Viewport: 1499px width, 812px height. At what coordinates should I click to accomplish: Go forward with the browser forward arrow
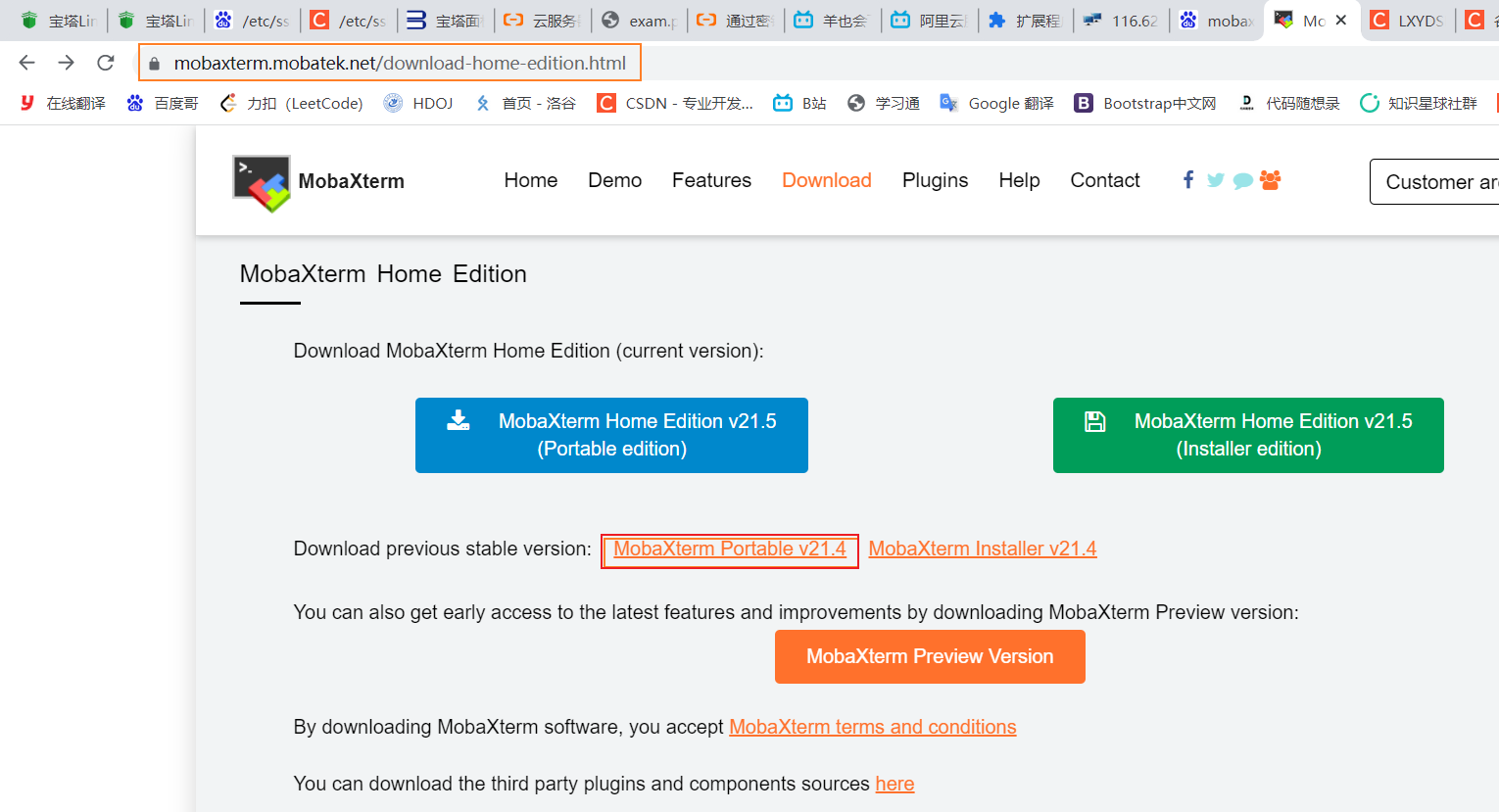click(66, 63)
